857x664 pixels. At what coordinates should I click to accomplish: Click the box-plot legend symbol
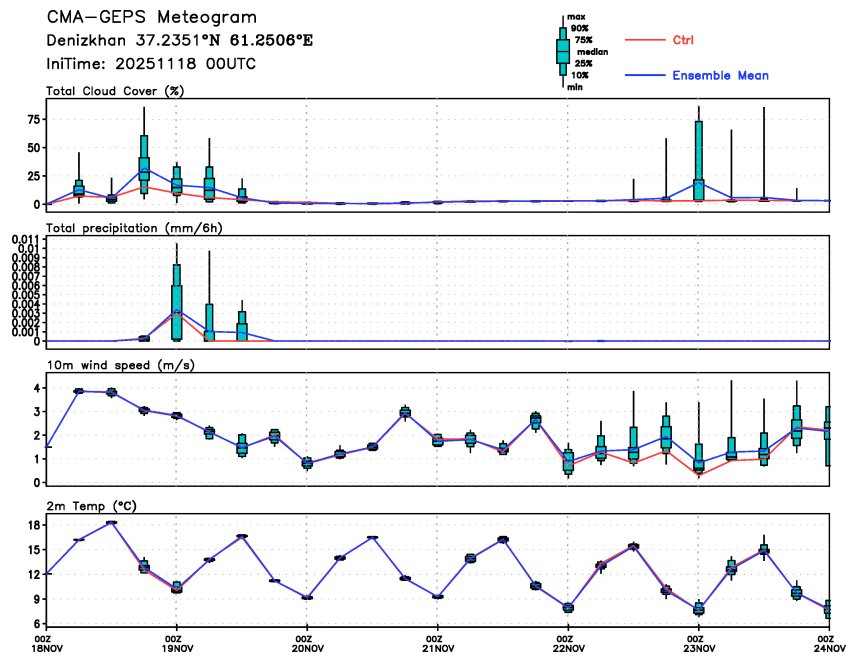(x=562, y=50)
